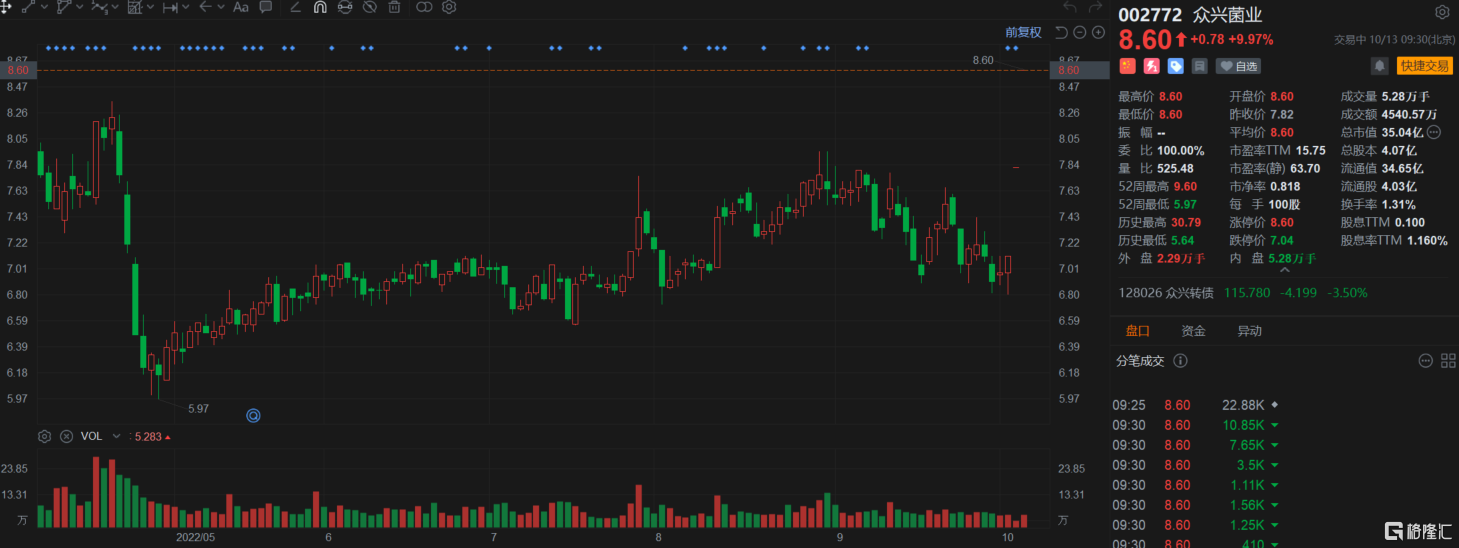The height and width of the screenshot is (548, 1459).
Task: Delete drawings with the trash icon
Action: [x=394, y=6]
